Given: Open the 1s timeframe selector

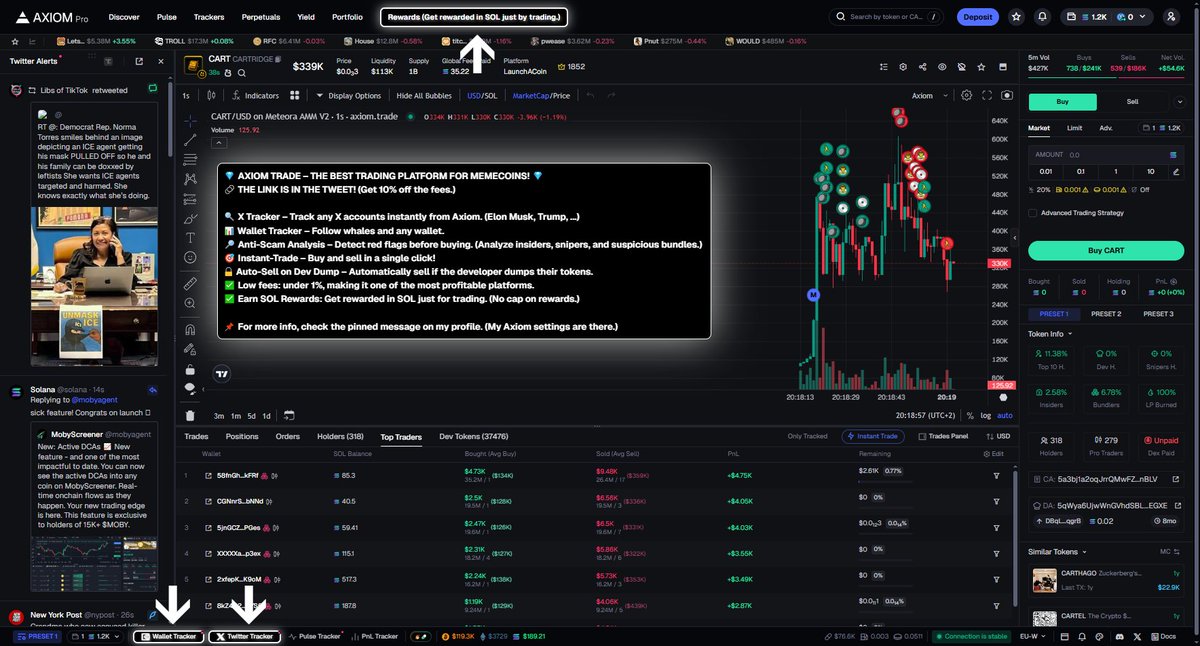Looking at the screenshot, I should point(186,96).
